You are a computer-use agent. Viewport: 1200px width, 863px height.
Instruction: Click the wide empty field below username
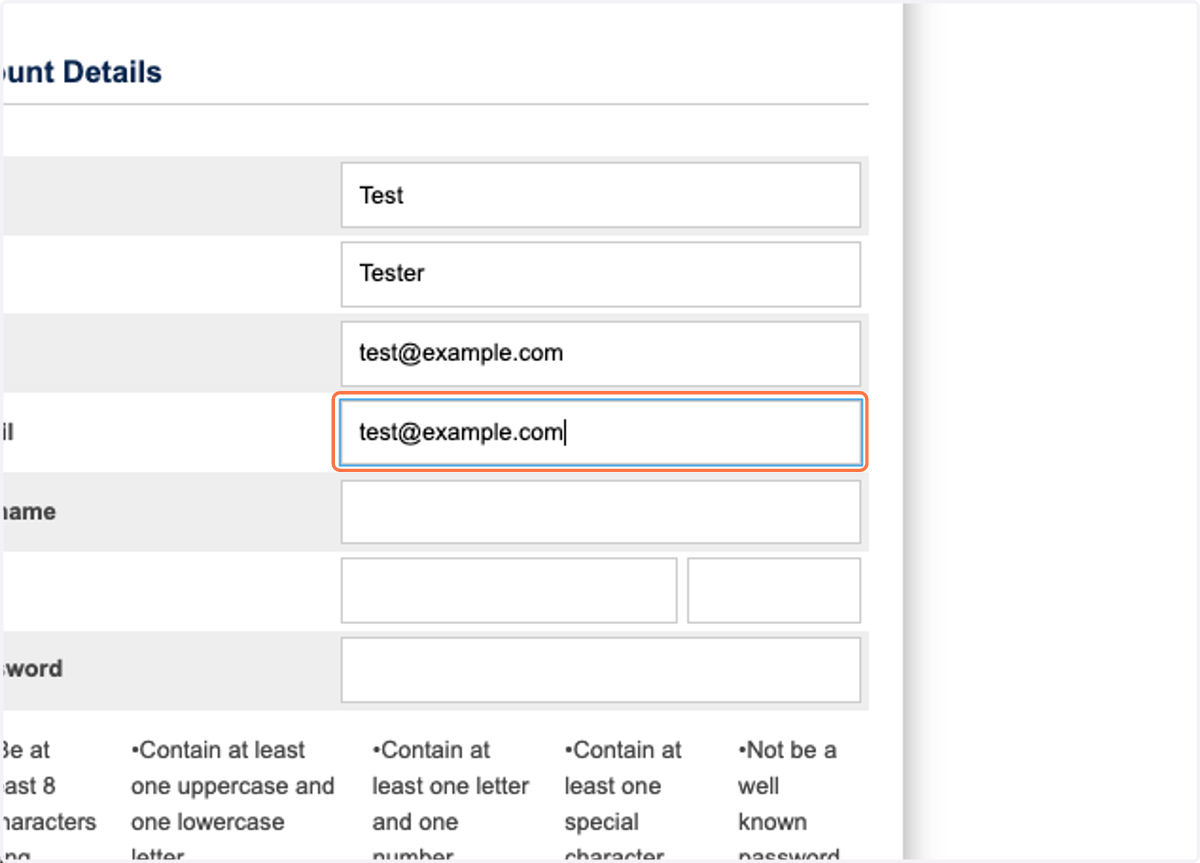click(509, 590)
